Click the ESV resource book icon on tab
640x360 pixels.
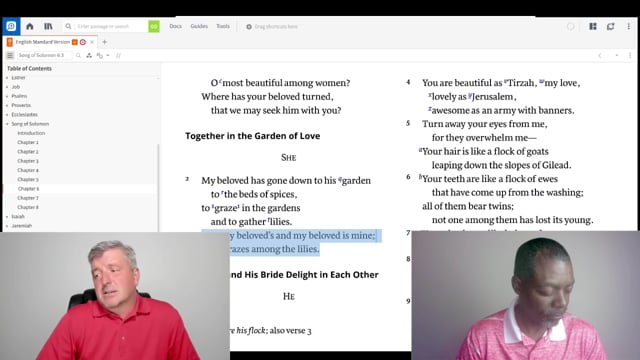coord(10,42)
